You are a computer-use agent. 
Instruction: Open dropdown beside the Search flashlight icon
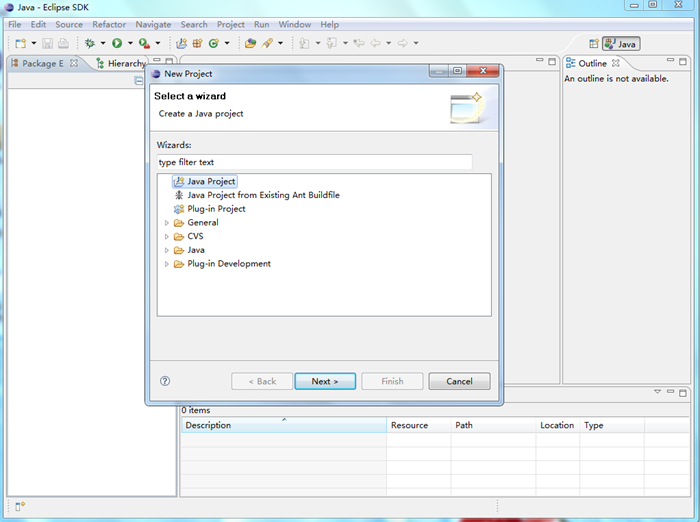tap(280, 43)
